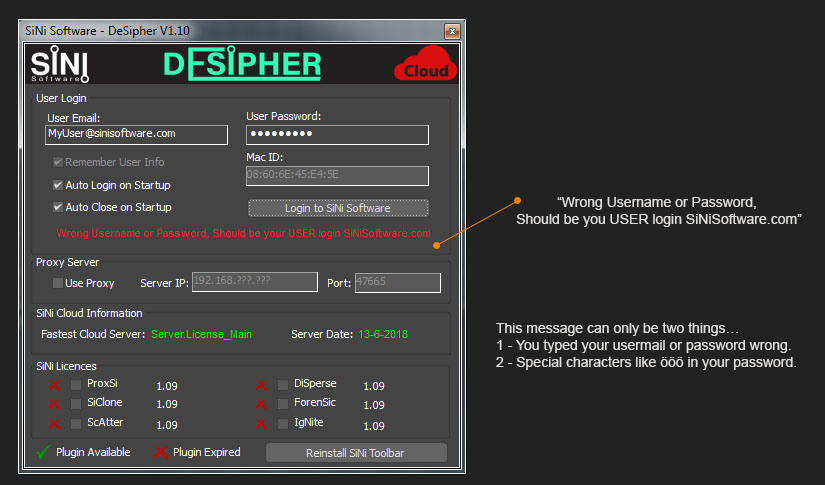
Task: Click the SiNi Software logo
Action: coord(59,64)
